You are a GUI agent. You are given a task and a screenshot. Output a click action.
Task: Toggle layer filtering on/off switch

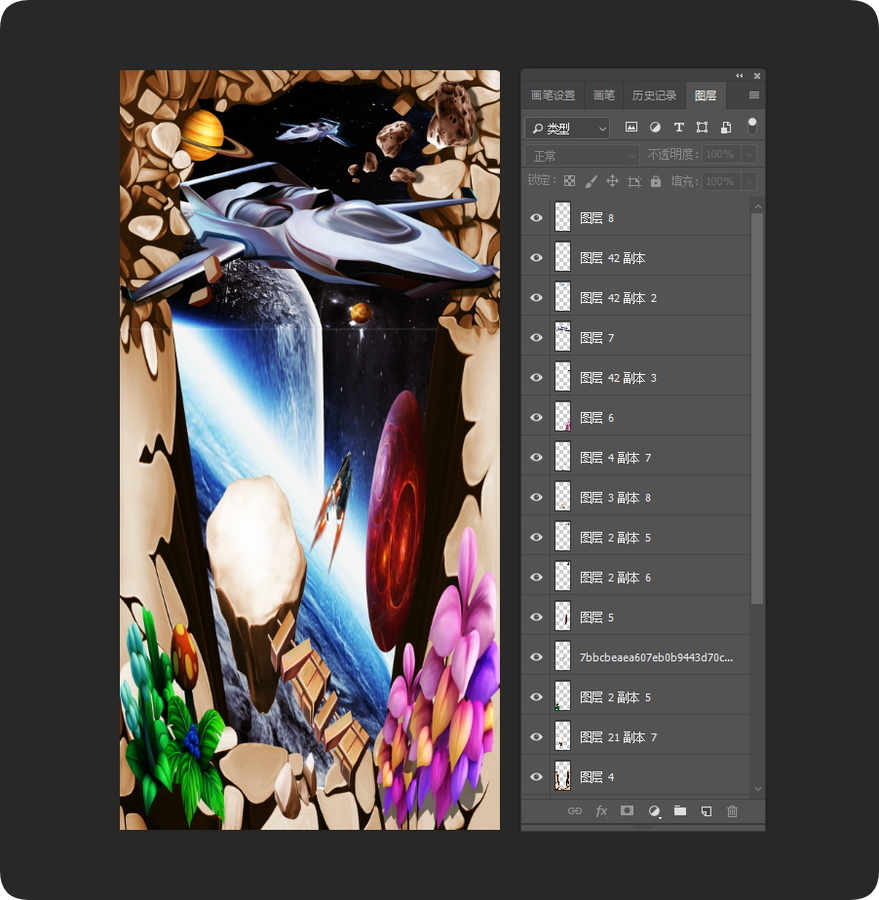[752, 126]
